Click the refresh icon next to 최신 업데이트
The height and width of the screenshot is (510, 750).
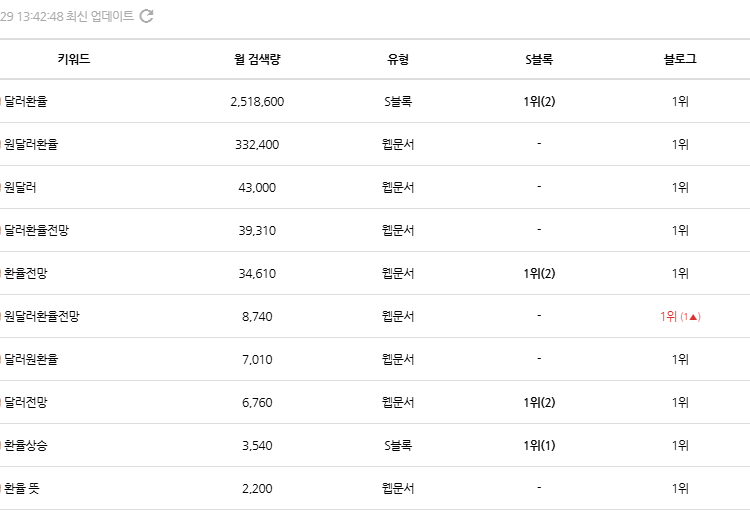coord(146,16)
